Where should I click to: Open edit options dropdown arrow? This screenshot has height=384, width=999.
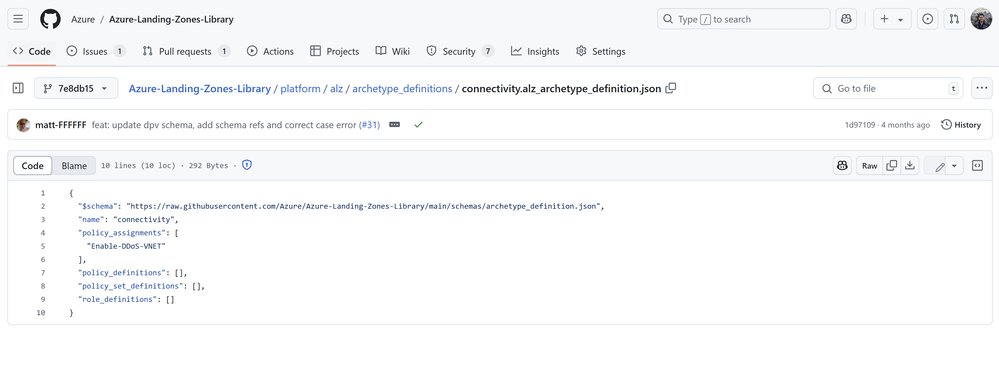pyautogui.click(x=954, y=166)
